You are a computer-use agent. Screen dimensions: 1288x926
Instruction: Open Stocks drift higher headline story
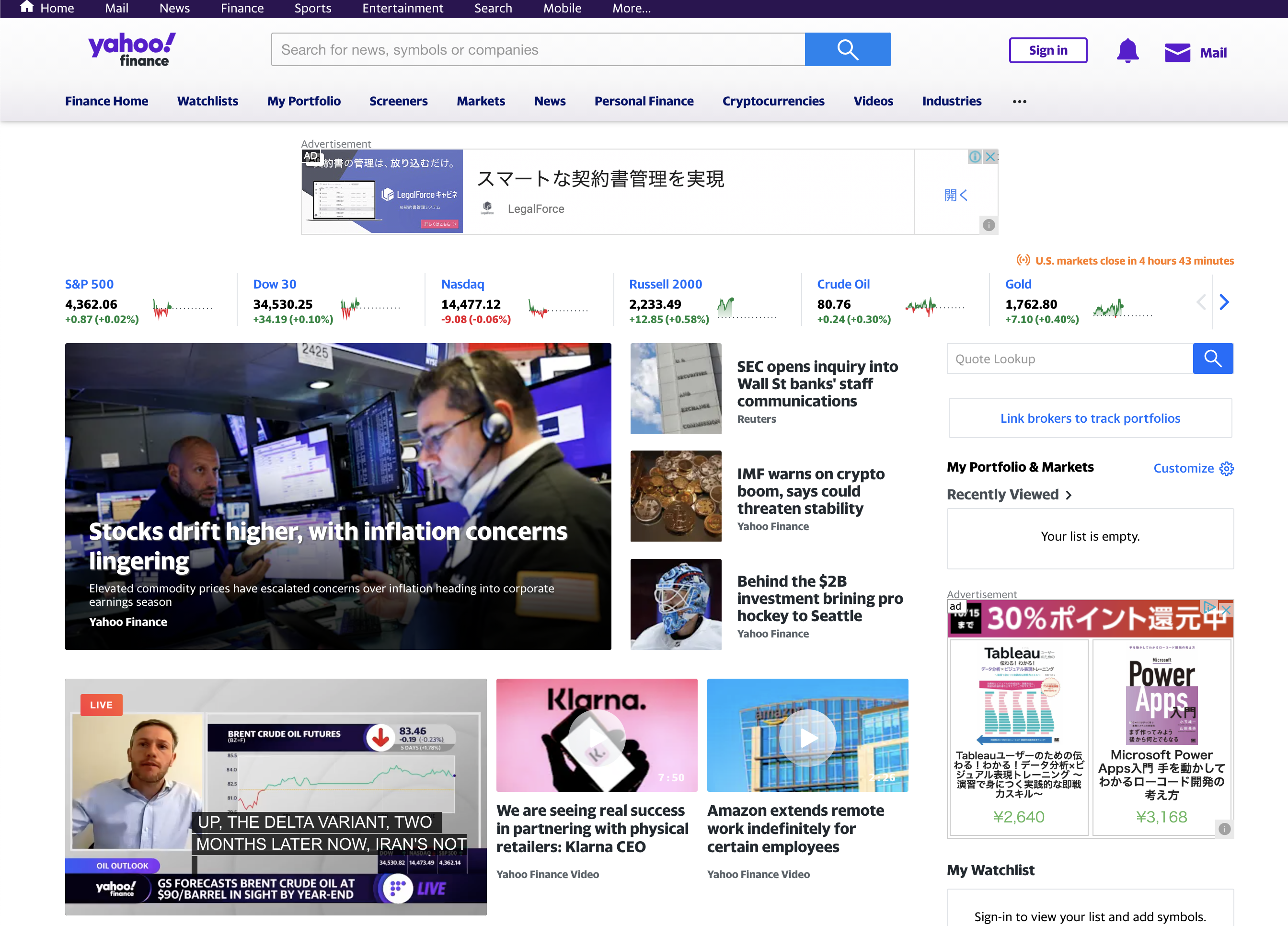(328, 545)
